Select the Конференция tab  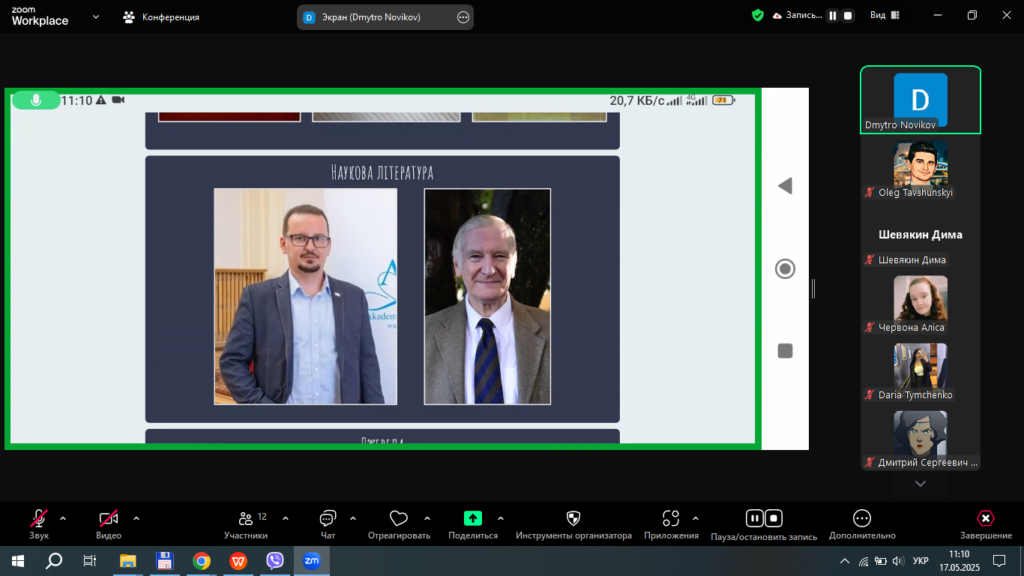tap(161, 17)
